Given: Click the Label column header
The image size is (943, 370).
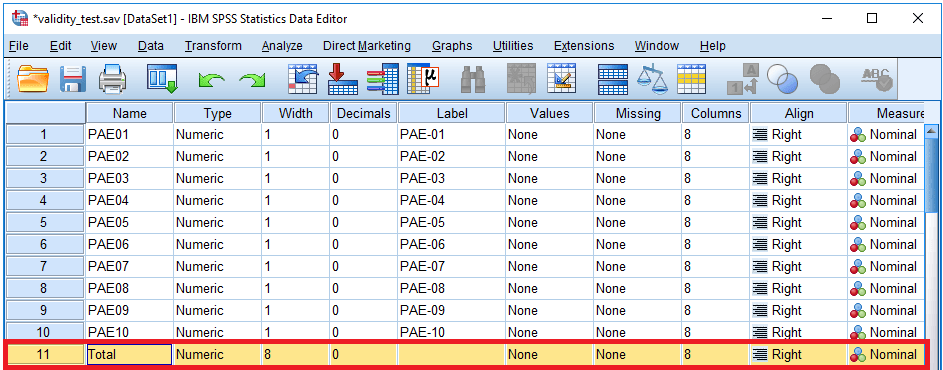Looking at the screenshot, I should 452,113.
